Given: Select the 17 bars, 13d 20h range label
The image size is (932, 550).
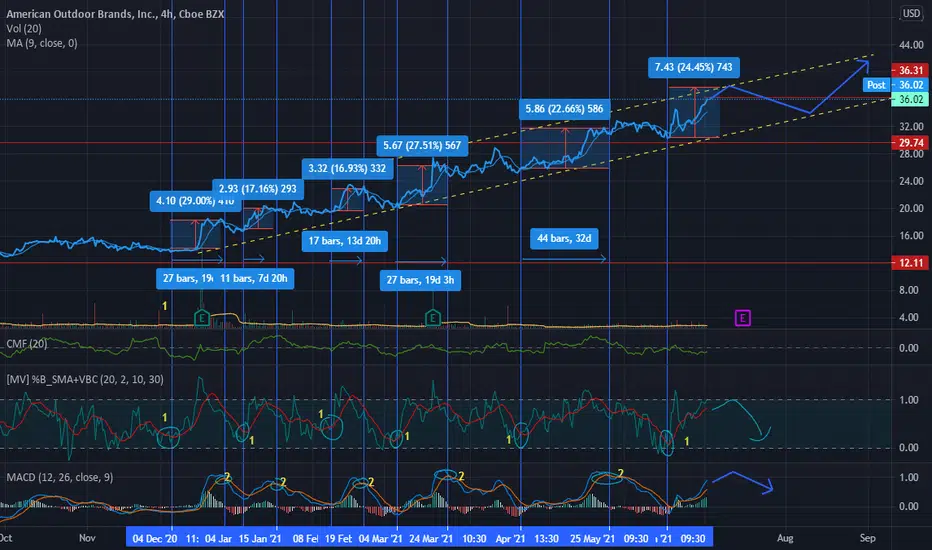Looking at the screenshot, I should pyautogui.click(x=345, y=241).
